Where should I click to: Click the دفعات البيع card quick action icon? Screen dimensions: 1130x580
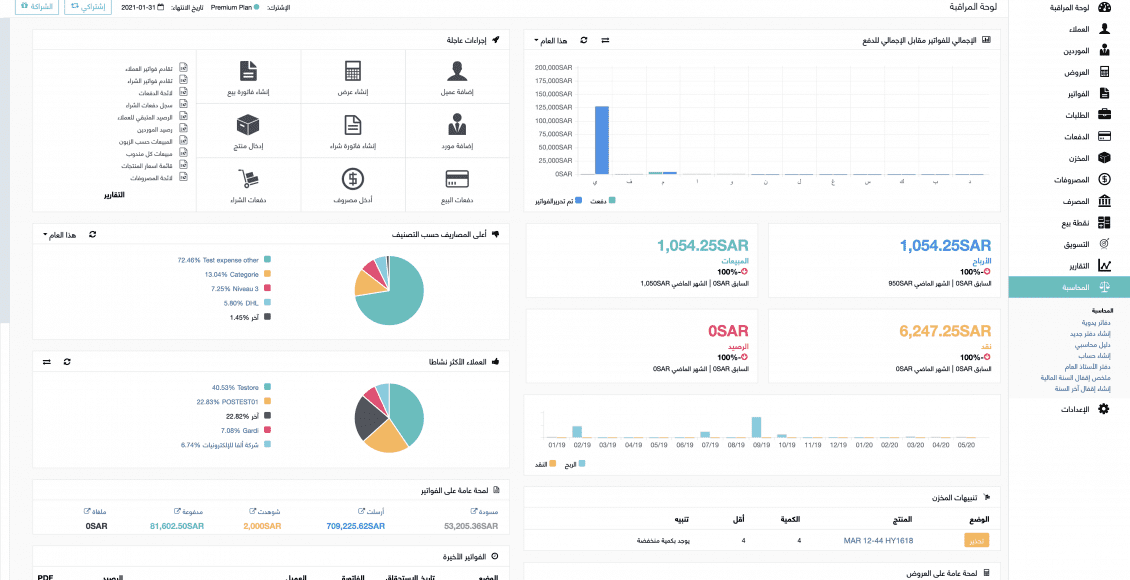[457, 179]
